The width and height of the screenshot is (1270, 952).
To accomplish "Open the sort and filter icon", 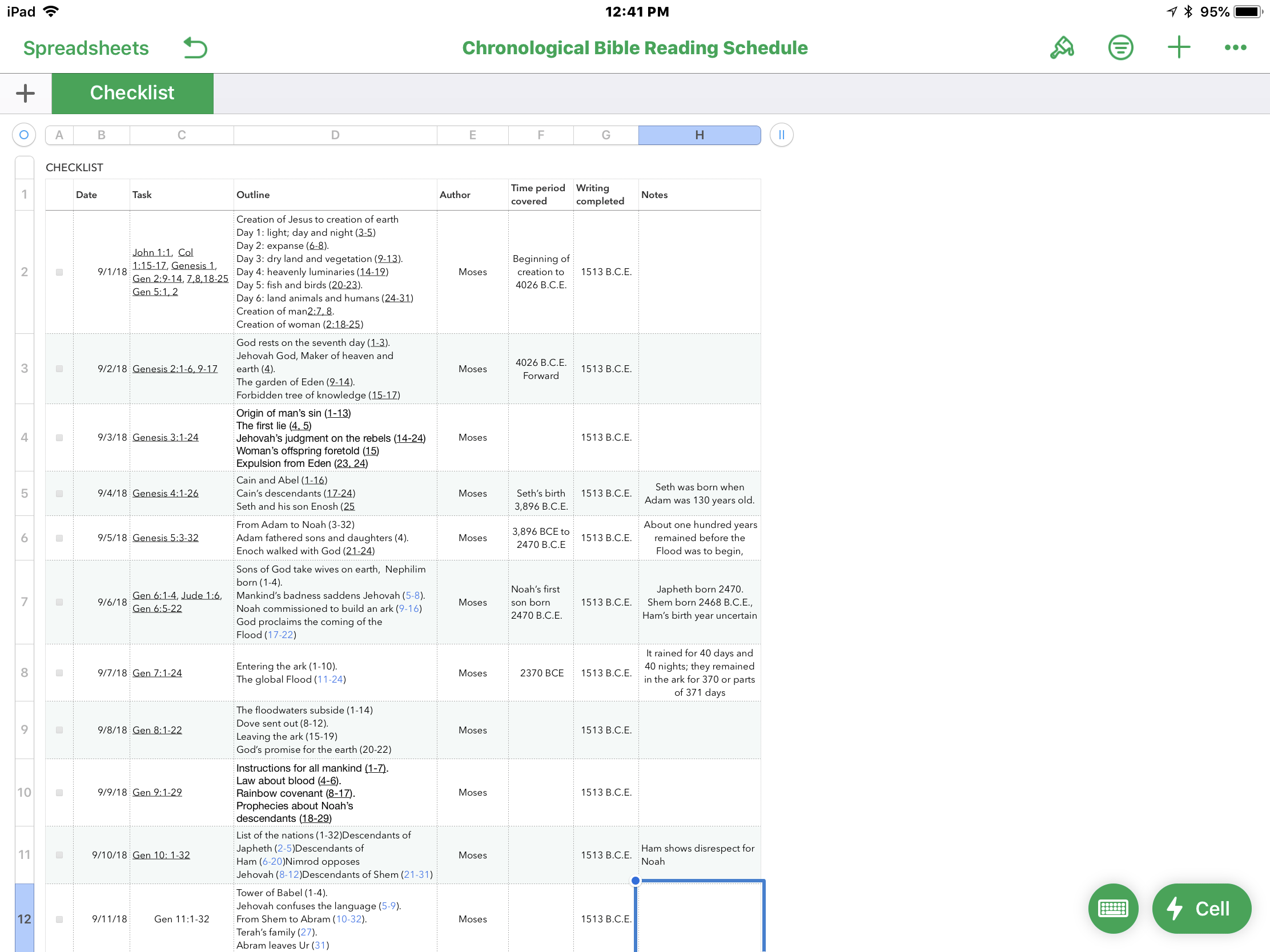I will 1120,47.
